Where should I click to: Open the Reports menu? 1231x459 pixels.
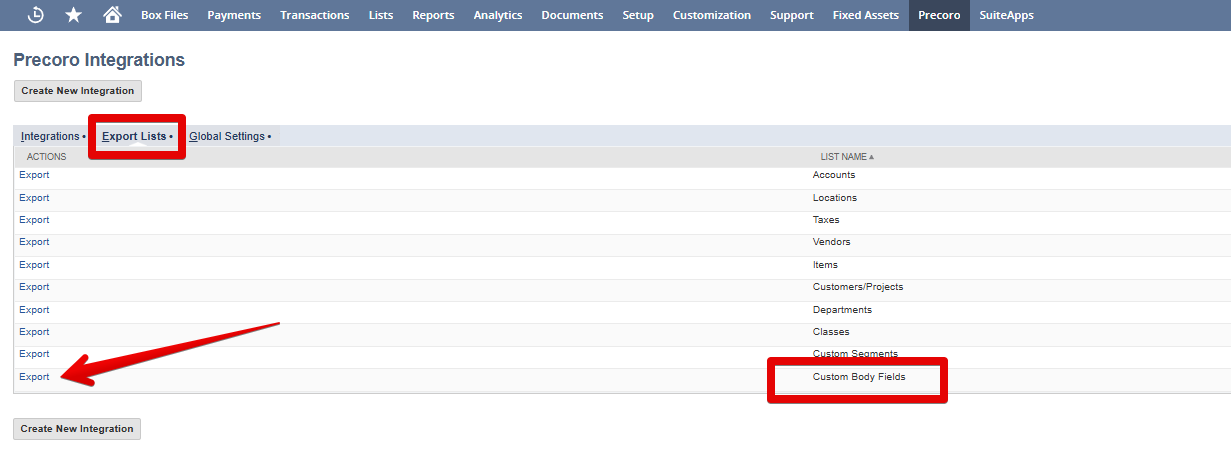point(433,15)
